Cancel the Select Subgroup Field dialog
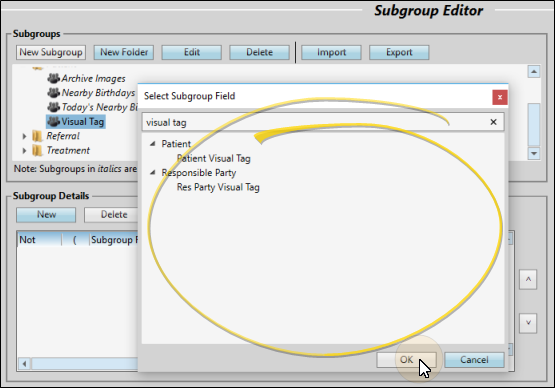The height and width of the screenshot is (388, 555). coord(474,360)
